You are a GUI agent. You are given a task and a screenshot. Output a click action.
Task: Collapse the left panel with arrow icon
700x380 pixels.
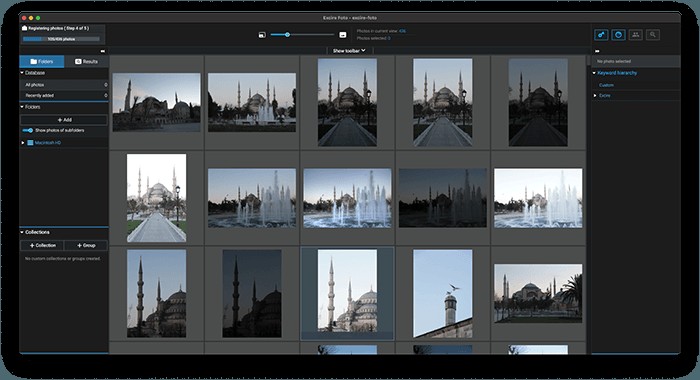[103, 51]
